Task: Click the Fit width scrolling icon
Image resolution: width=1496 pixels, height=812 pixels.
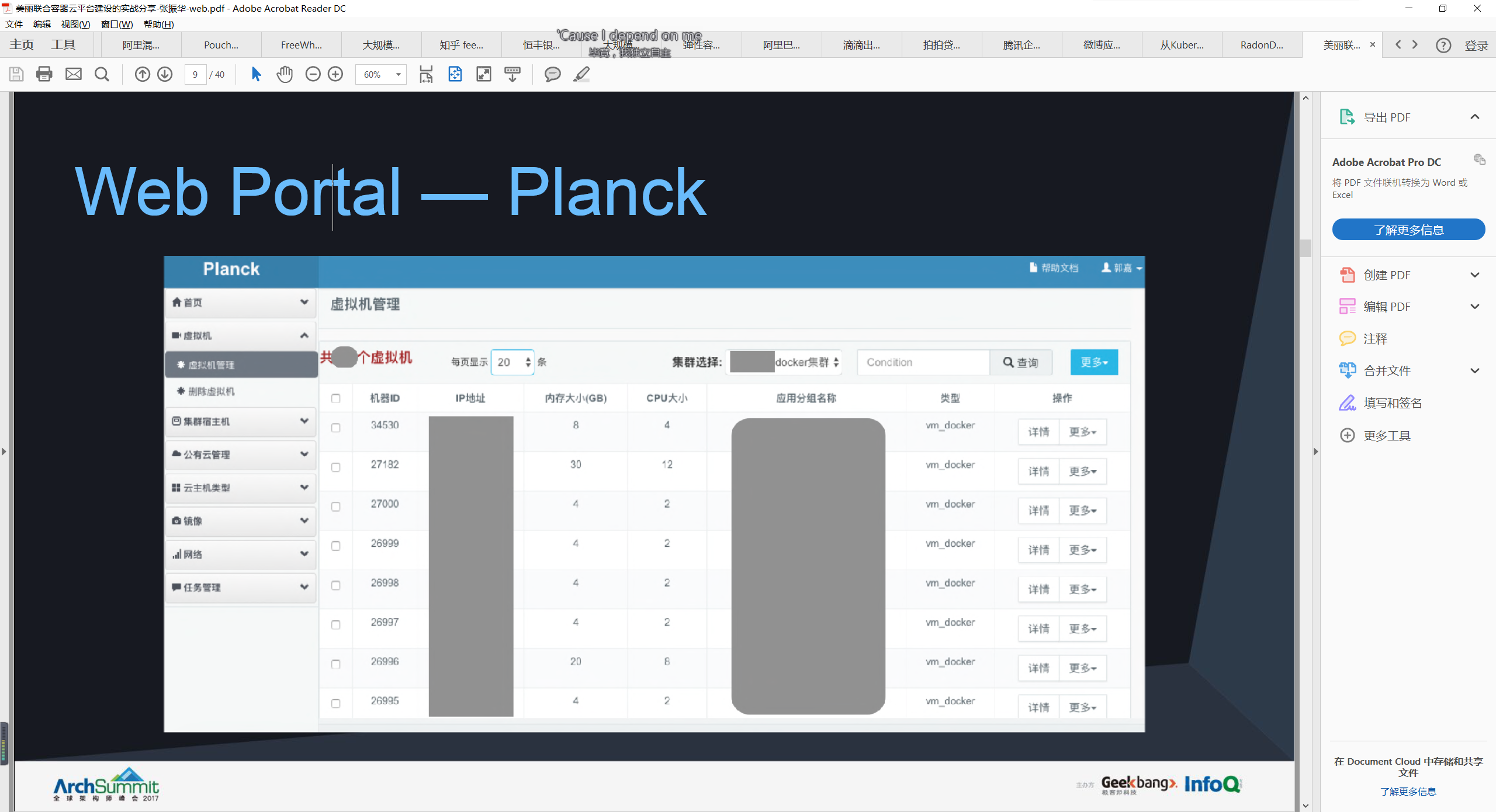Action: pos(426,74)
